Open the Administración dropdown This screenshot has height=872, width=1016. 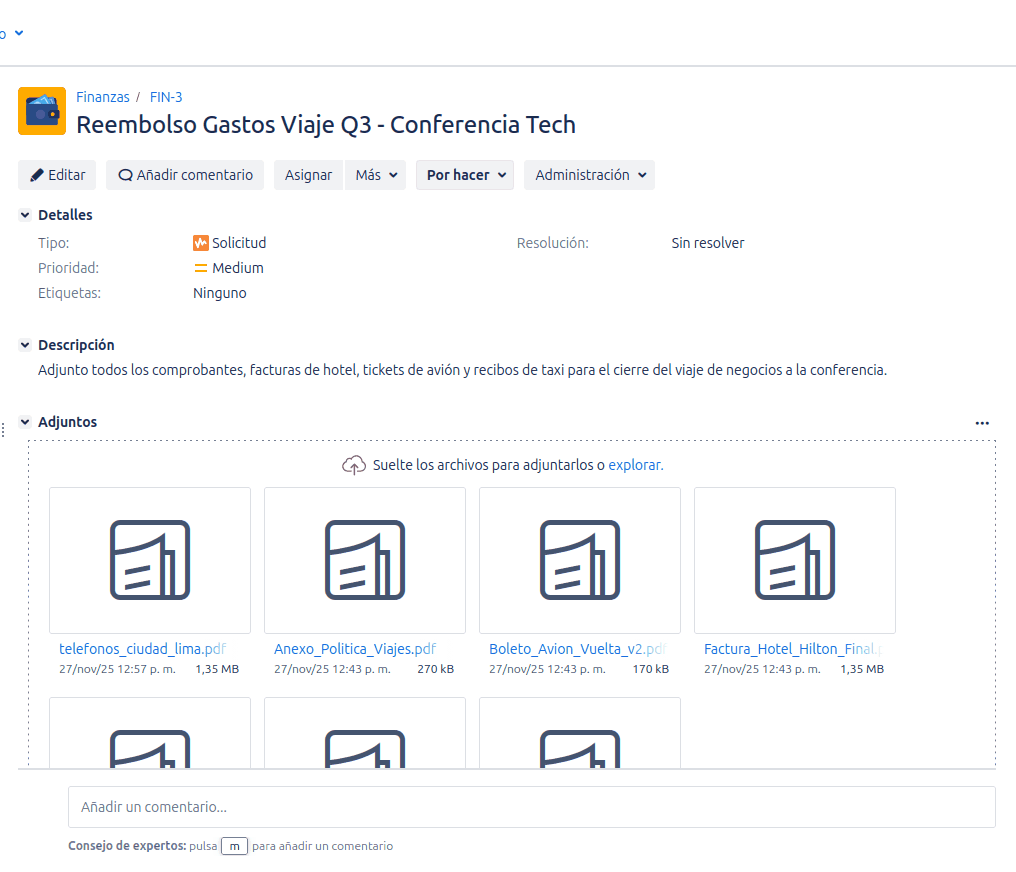point(589,175)
